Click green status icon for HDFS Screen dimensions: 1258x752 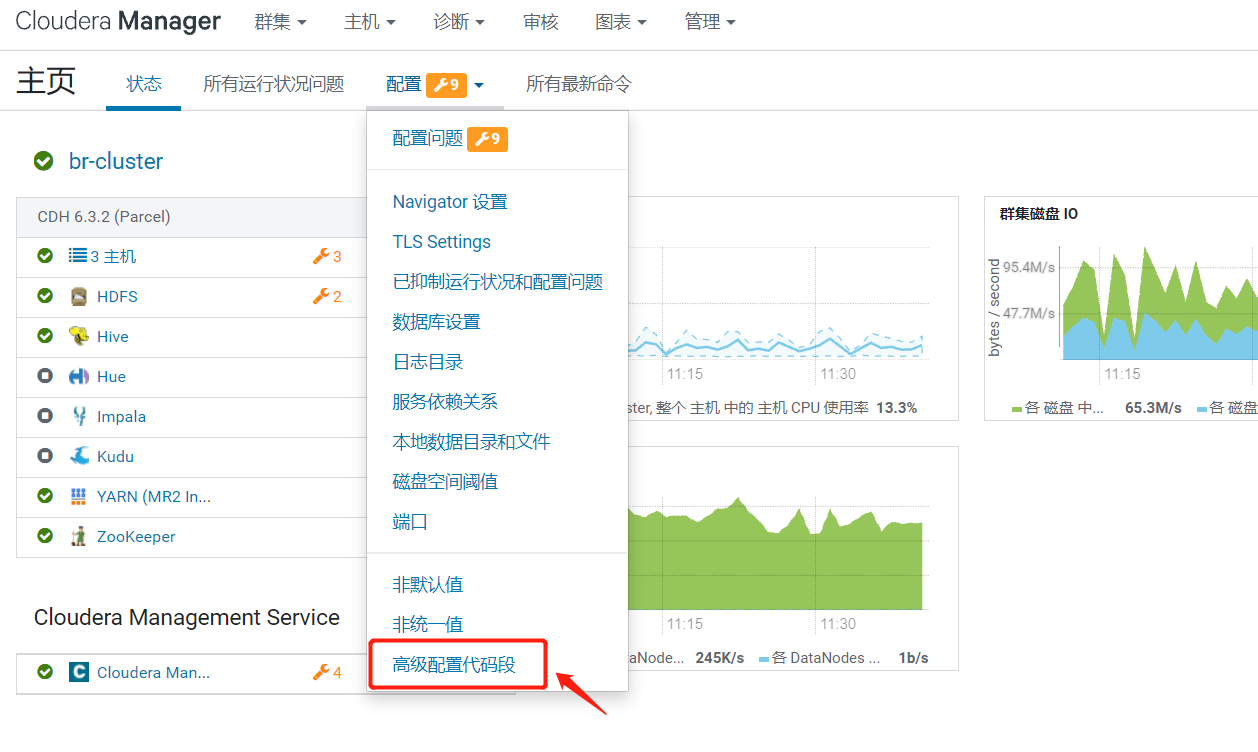click(x=45, y=296)
